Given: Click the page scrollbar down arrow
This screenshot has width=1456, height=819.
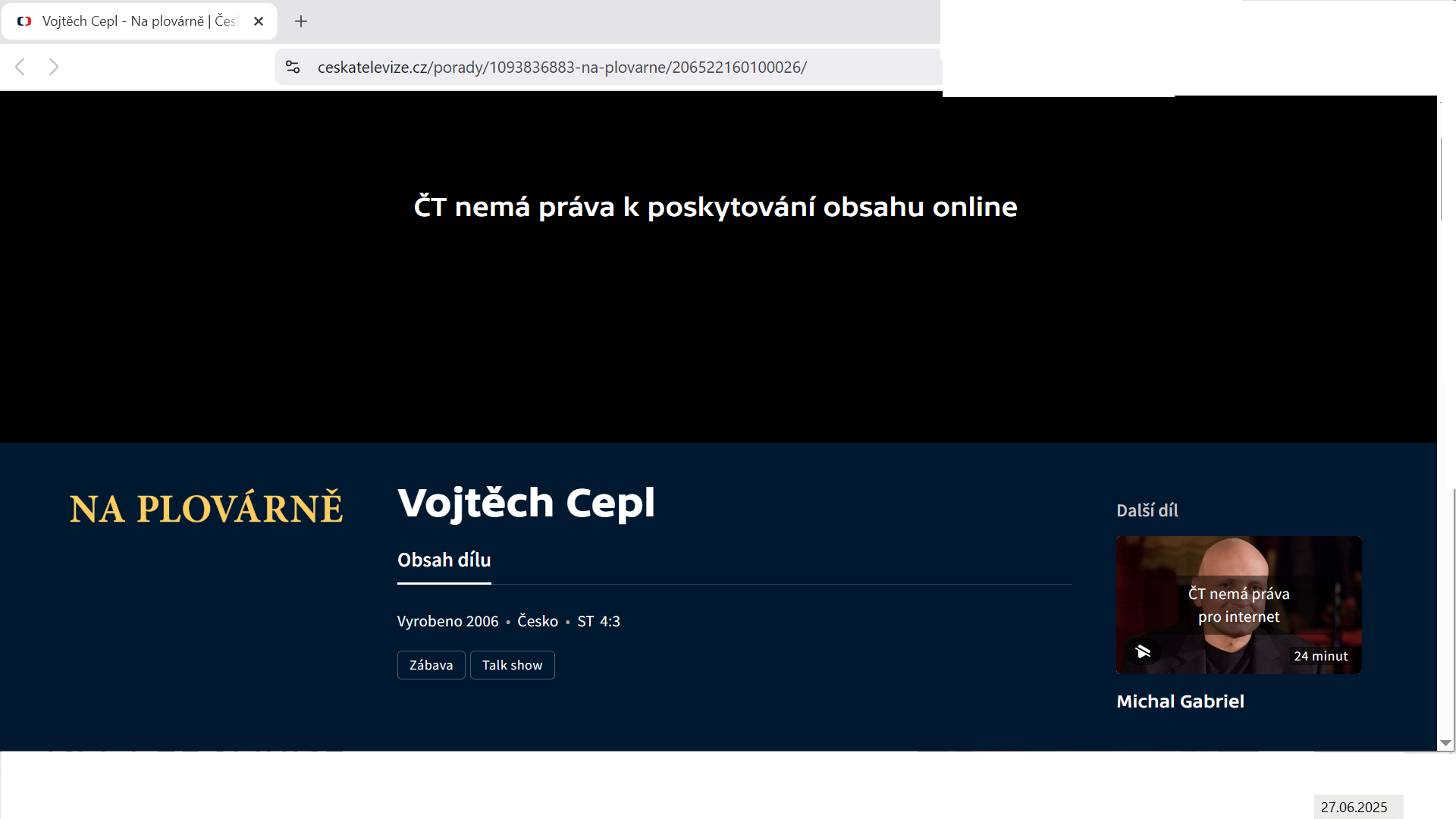Looking at the screenshot, I should pyautogui.click(x=1446, y=743).
